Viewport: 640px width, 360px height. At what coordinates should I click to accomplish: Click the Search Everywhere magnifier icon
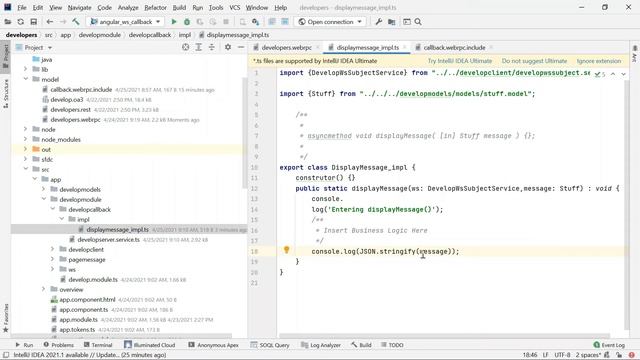point(418,22)
